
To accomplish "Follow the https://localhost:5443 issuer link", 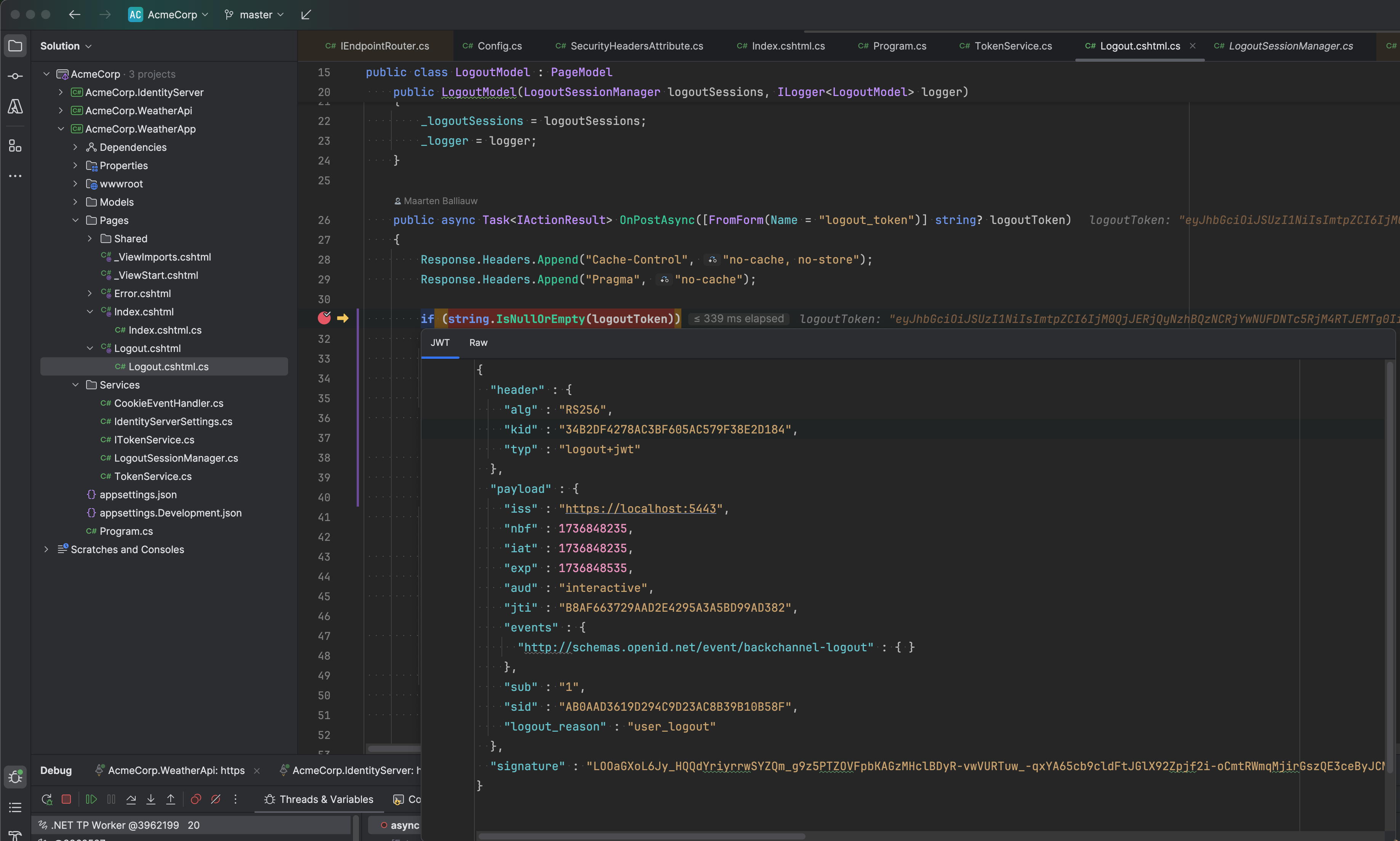I will tap(640, 508).
